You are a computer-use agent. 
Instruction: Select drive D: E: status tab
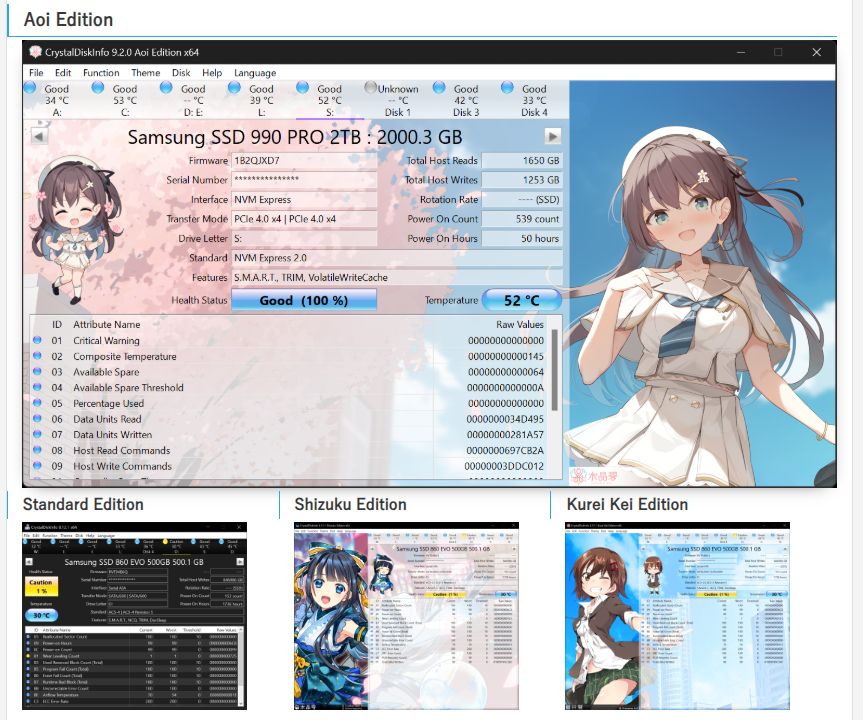(193, 100)
